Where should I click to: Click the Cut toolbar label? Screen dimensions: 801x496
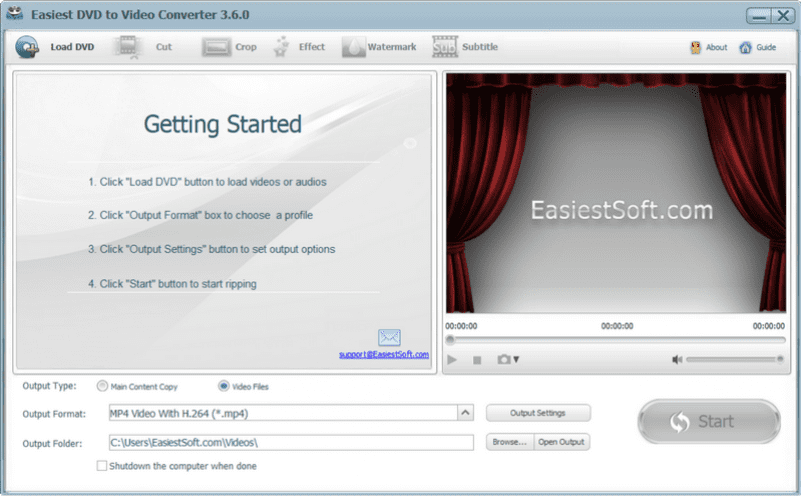[163, 47]
